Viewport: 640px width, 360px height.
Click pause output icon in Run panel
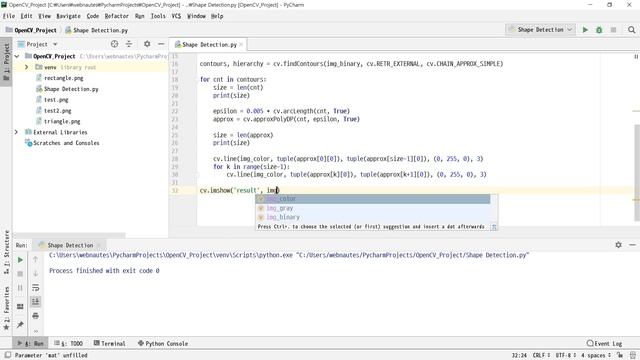(20, 288)
